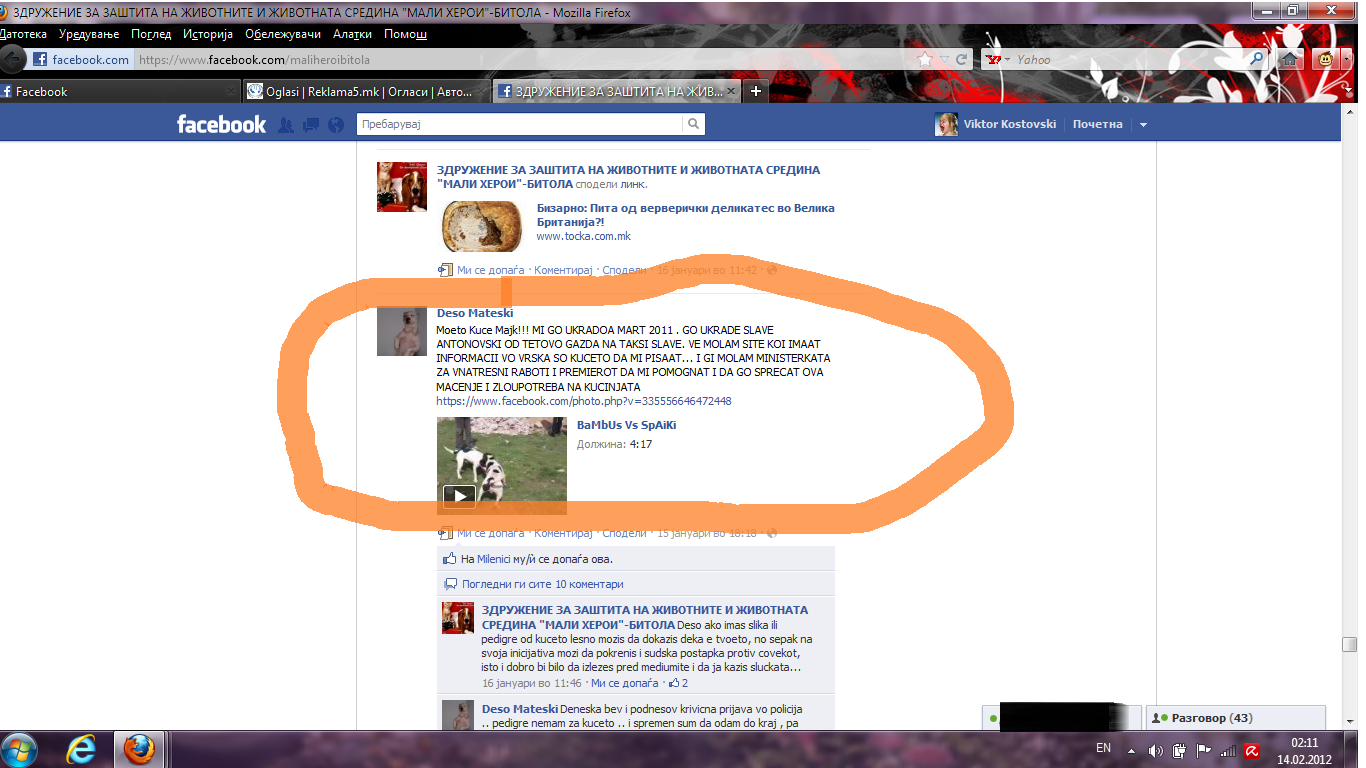Click the Почетна link

pos(1097,125)
